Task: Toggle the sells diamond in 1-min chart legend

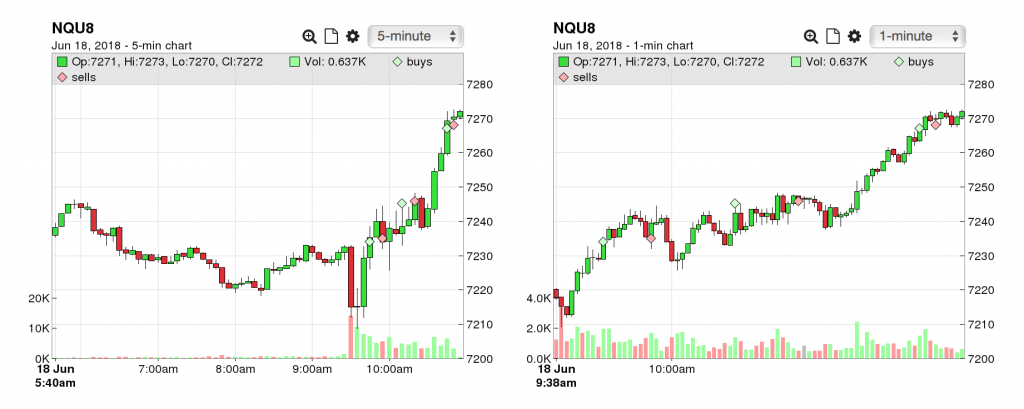Action: 564,77
